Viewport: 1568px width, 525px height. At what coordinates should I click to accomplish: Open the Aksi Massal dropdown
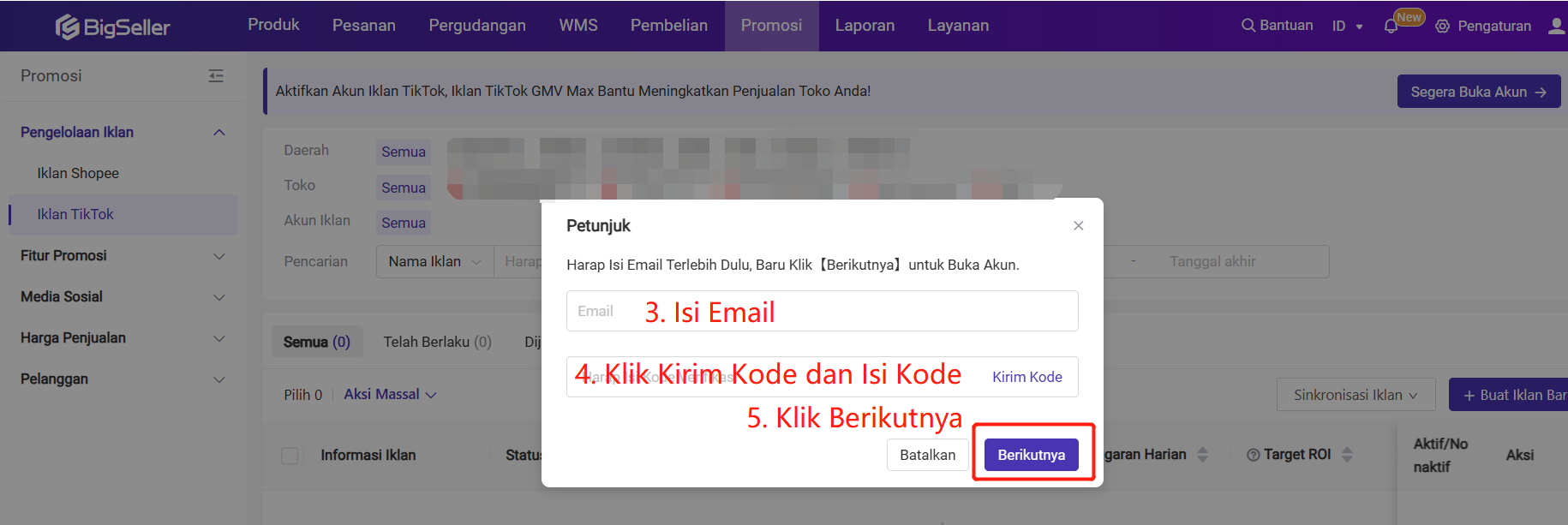coord(391,395)
